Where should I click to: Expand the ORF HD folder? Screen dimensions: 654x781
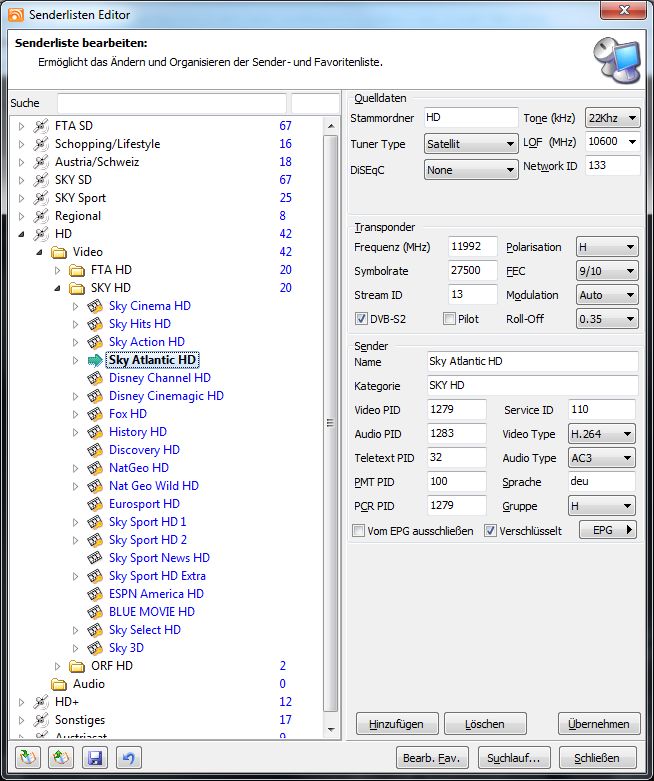(x=57, y=666)
